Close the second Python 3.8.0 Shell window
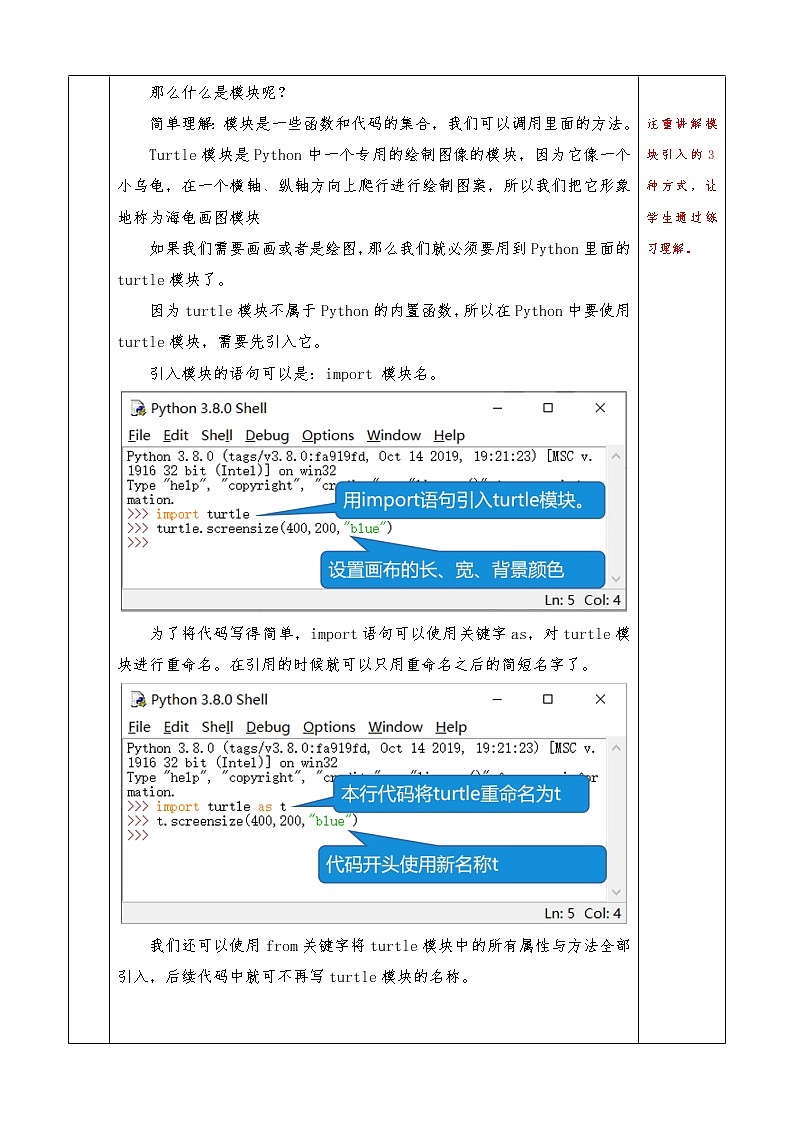Screen dimensions: 794x1123 (x=600, y=699)
